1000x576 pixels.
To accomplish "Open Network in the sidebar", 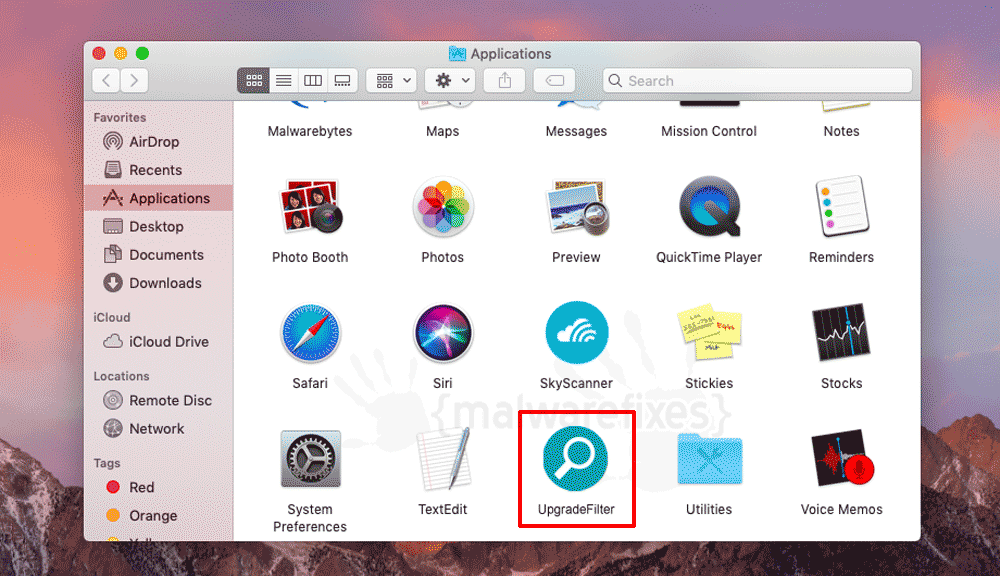I will tap(159, 429).
